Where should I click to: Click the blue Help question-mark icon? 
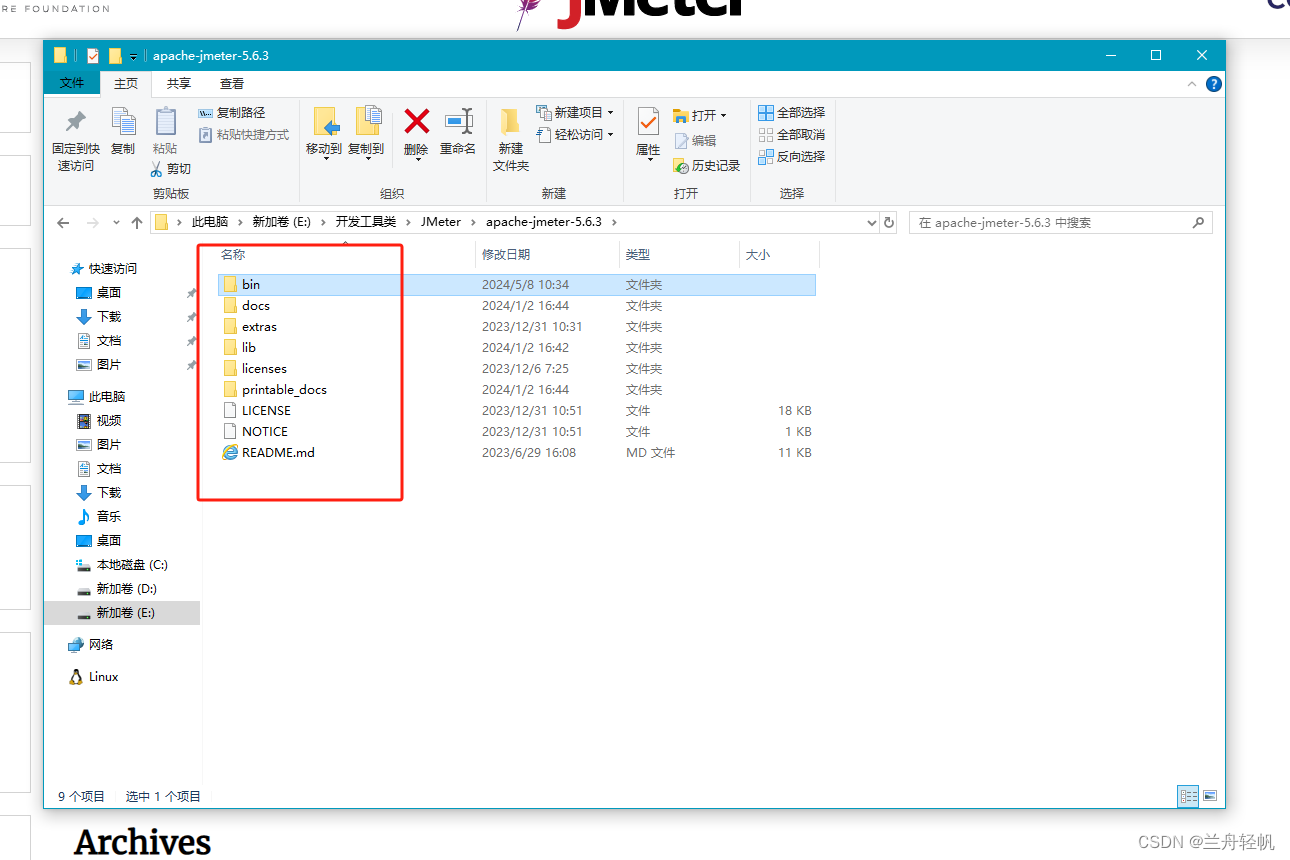(1214, 85)
